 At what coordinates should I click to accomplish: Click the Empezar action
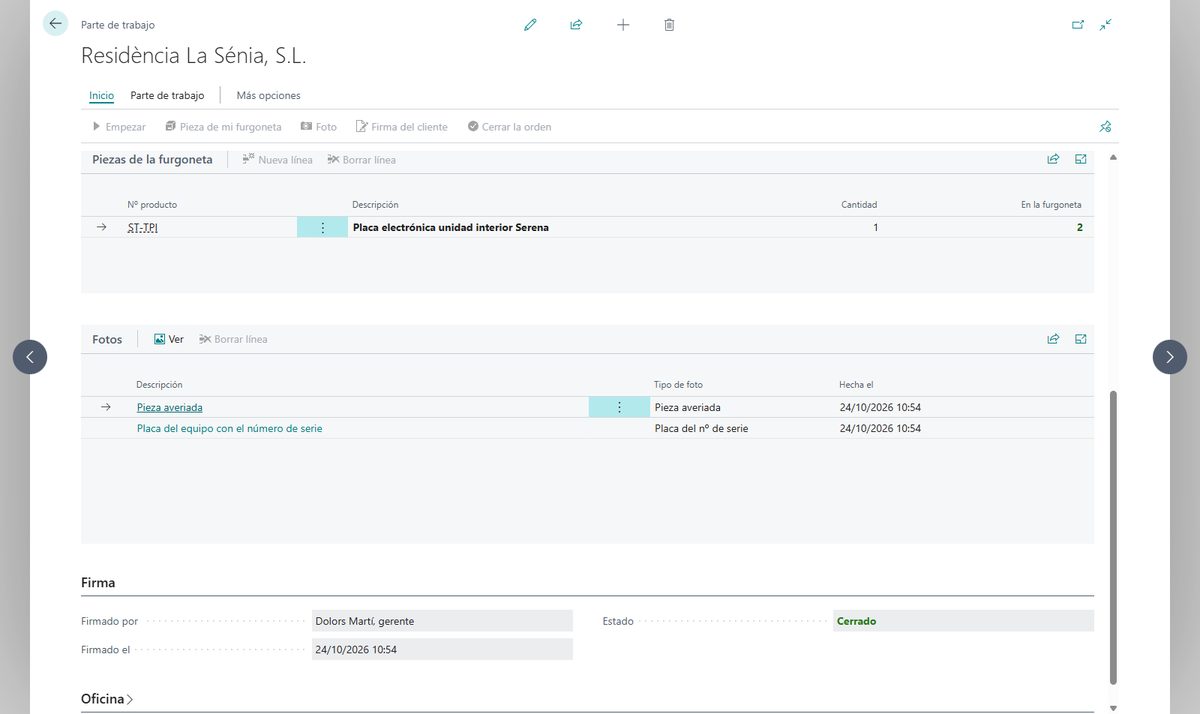(x=119, y=127)
